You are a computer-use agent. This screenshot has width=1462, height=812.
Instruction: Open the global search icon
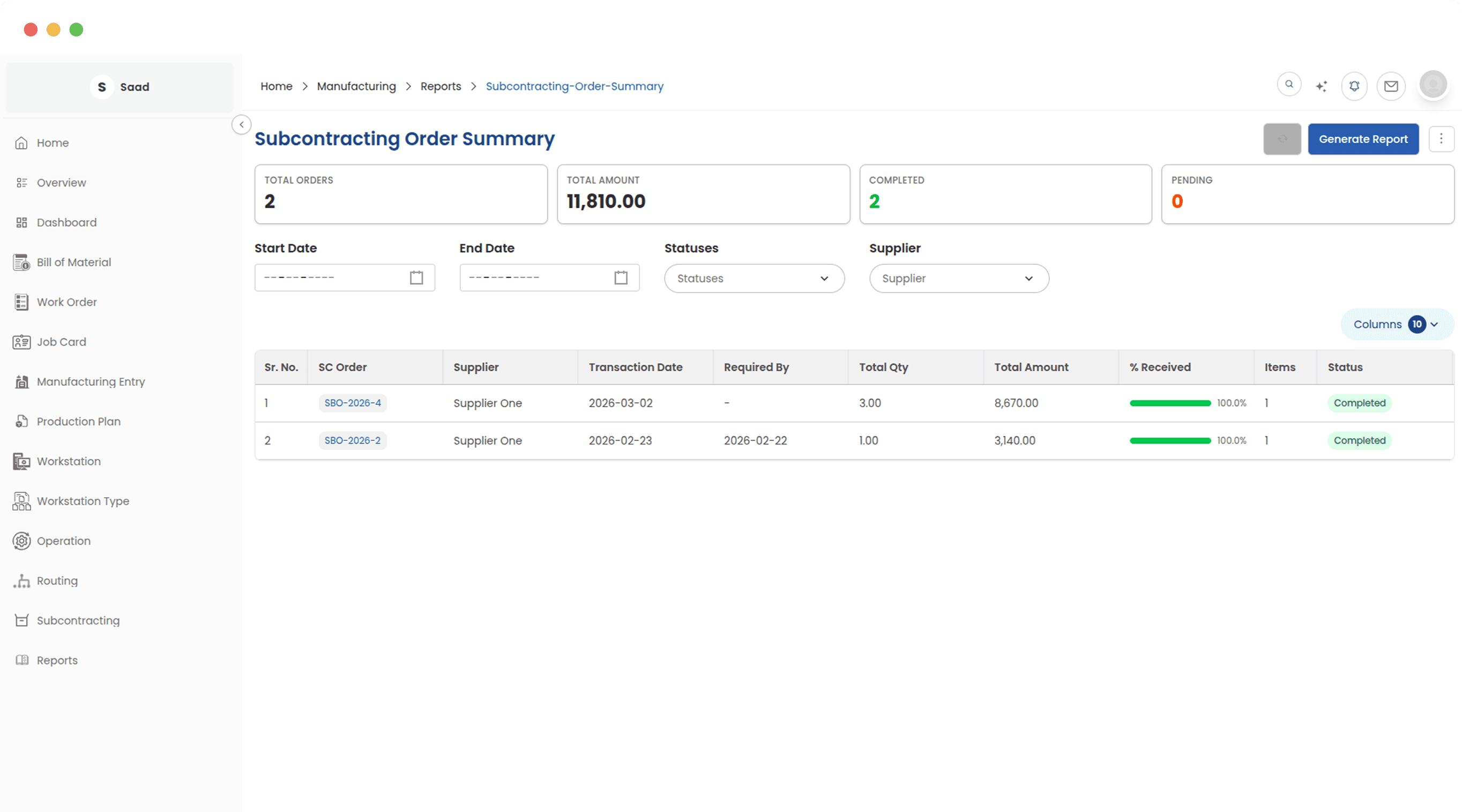click(1289, 84)
